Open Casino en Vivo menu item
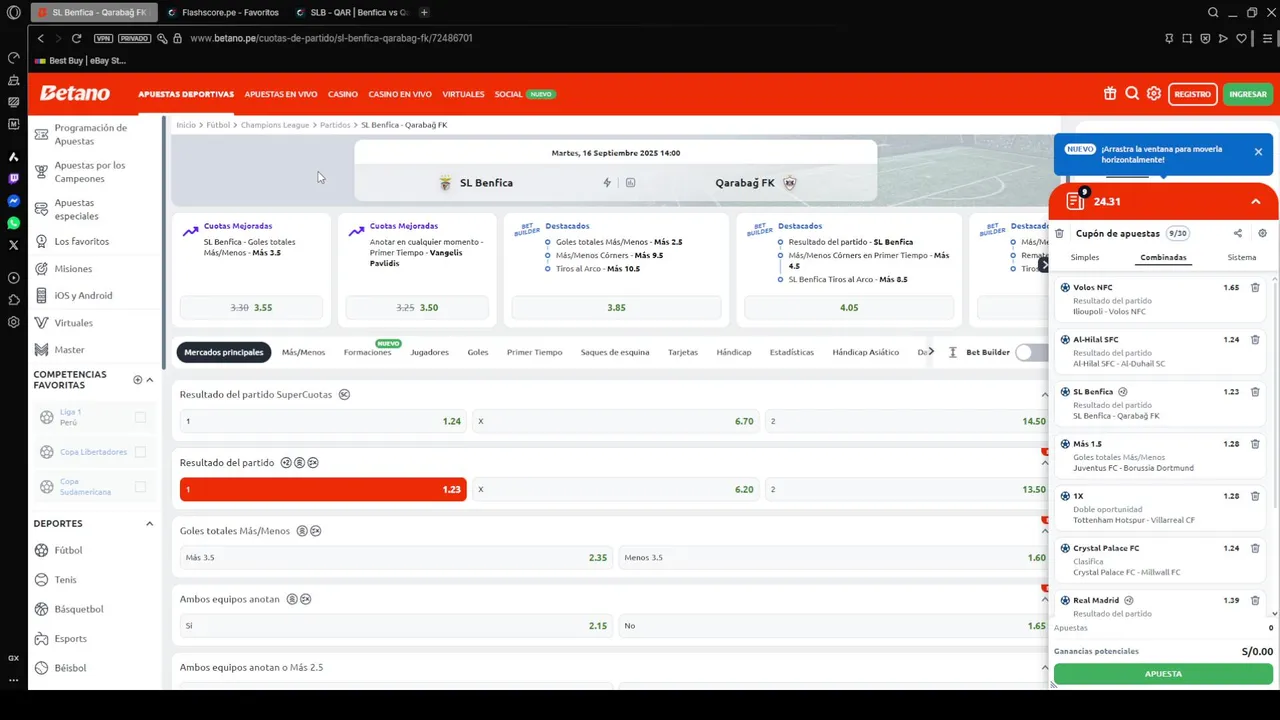This screenshot has height=720, width=1280. 400,94
